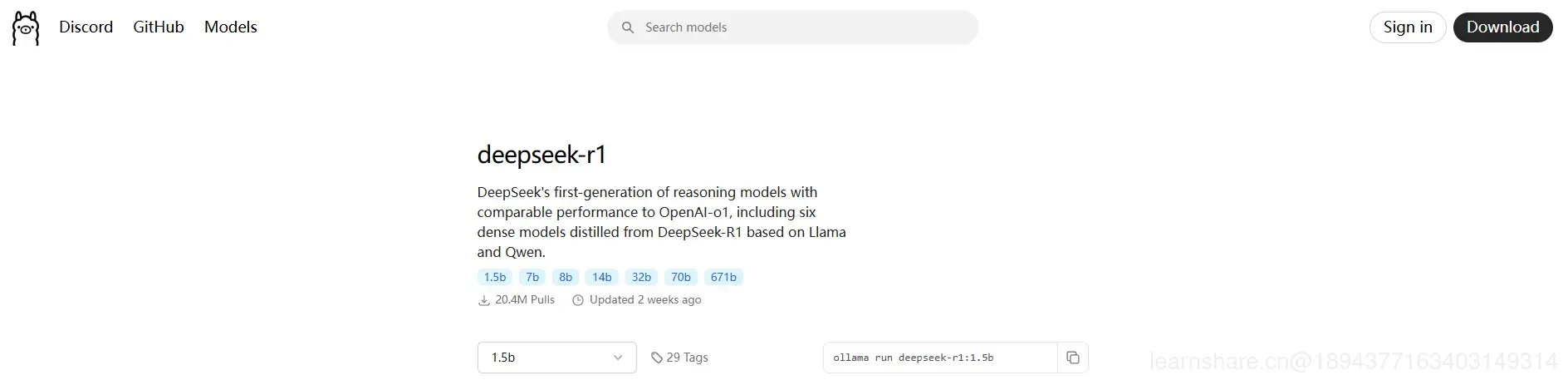Copy the ollama run command
Viewport: 1568px width, 385px height.
(1072, 358)
